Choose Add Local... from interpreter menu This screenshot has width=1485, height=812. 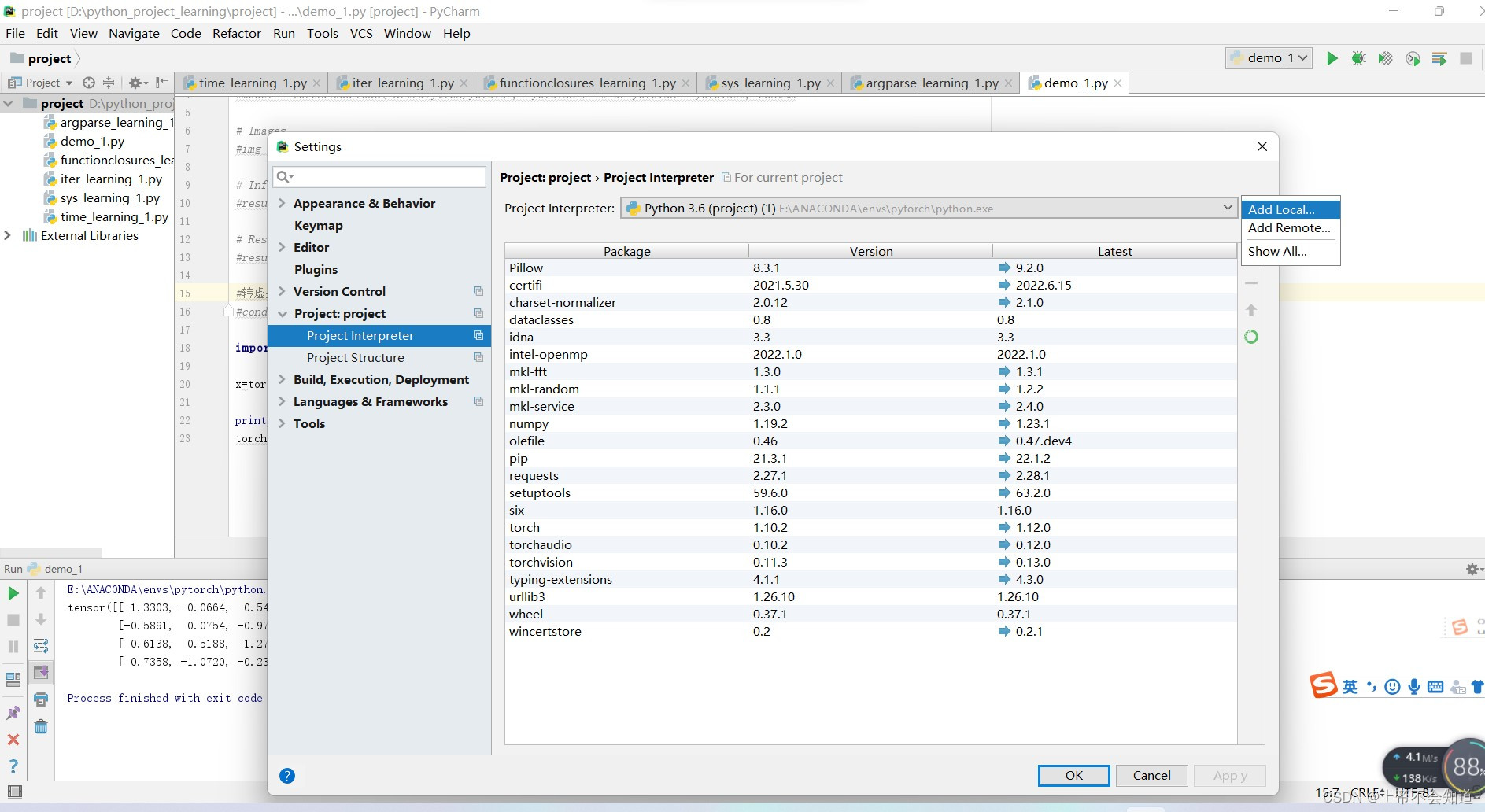[1291, 209]
